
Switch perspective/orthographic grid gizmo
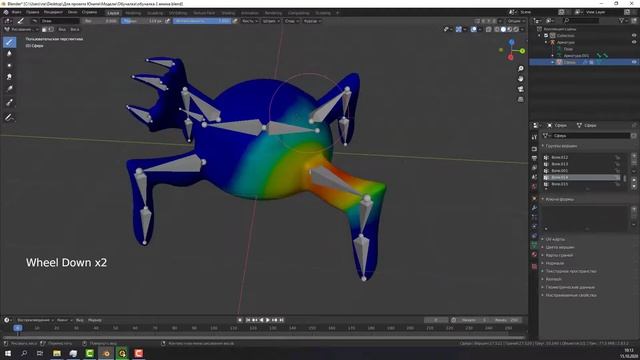[521, 99]
